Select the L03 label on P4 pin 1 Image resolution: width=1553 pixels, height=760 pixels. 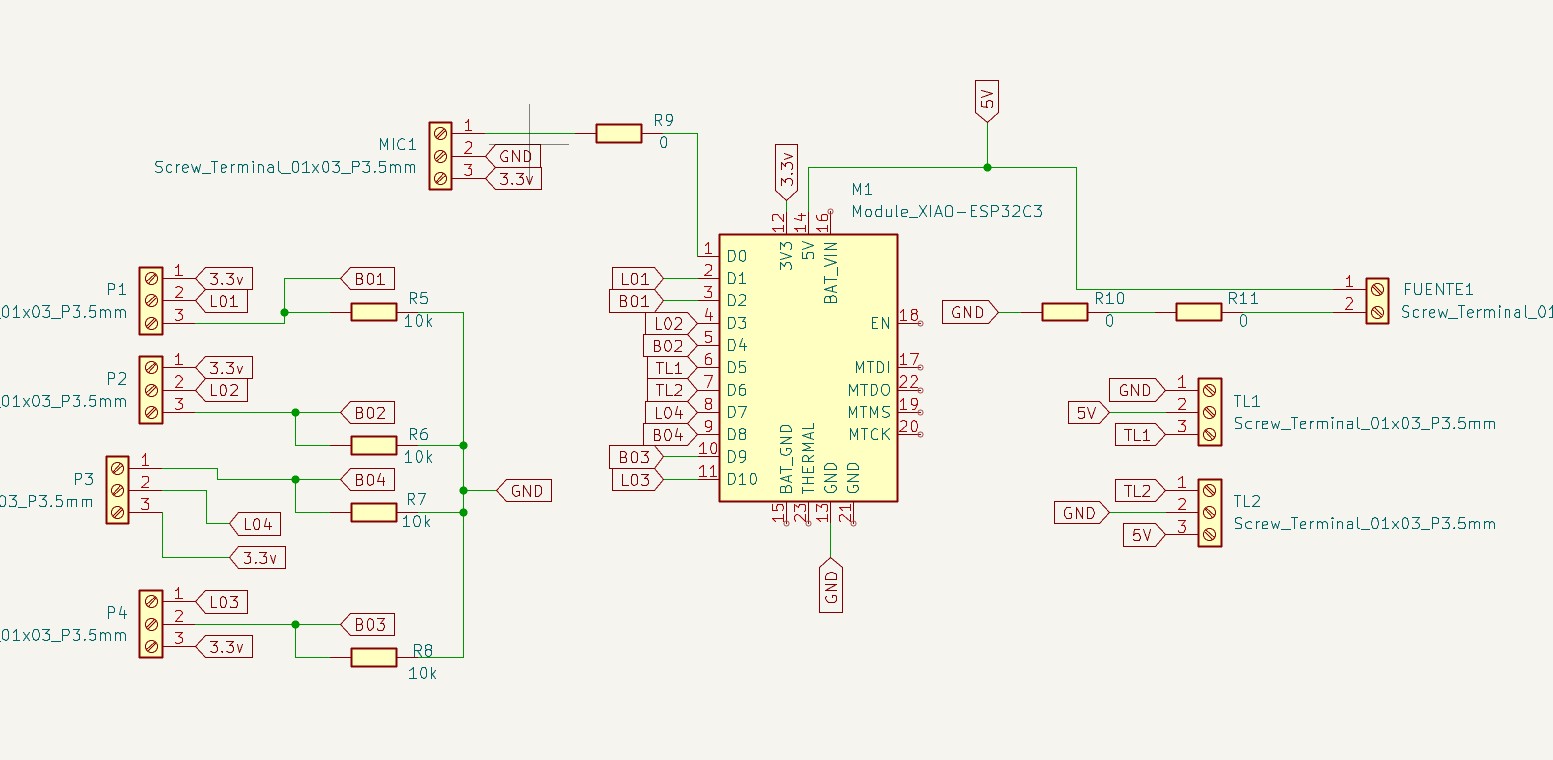(x=222, y=602)
